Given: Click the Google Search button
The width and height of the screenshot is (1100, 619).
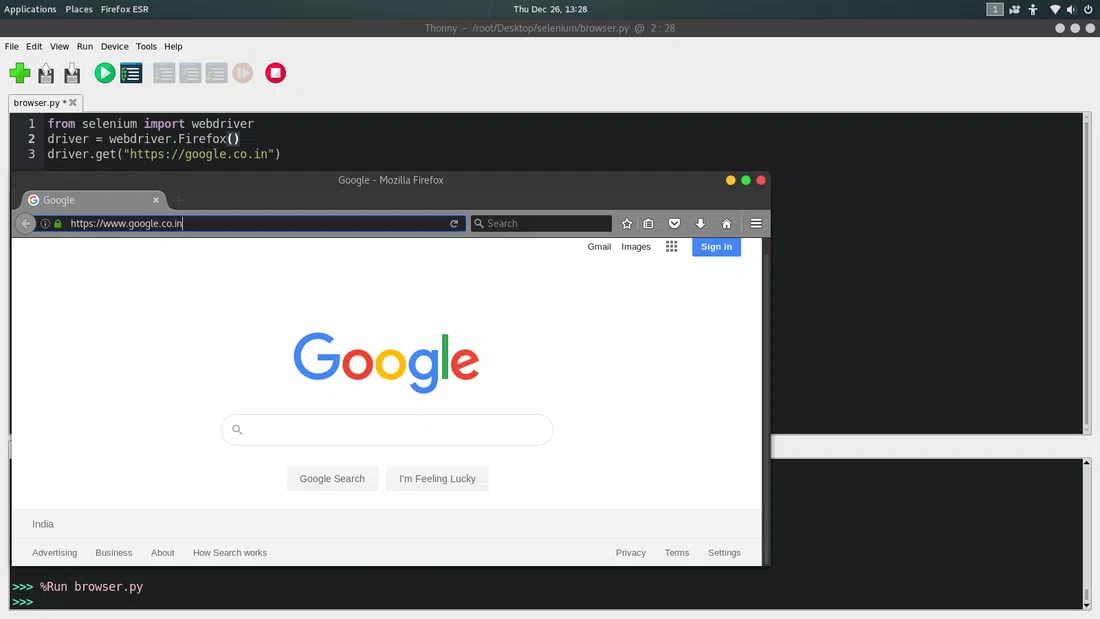Looking at the screenshot, I should pos(332,479).
